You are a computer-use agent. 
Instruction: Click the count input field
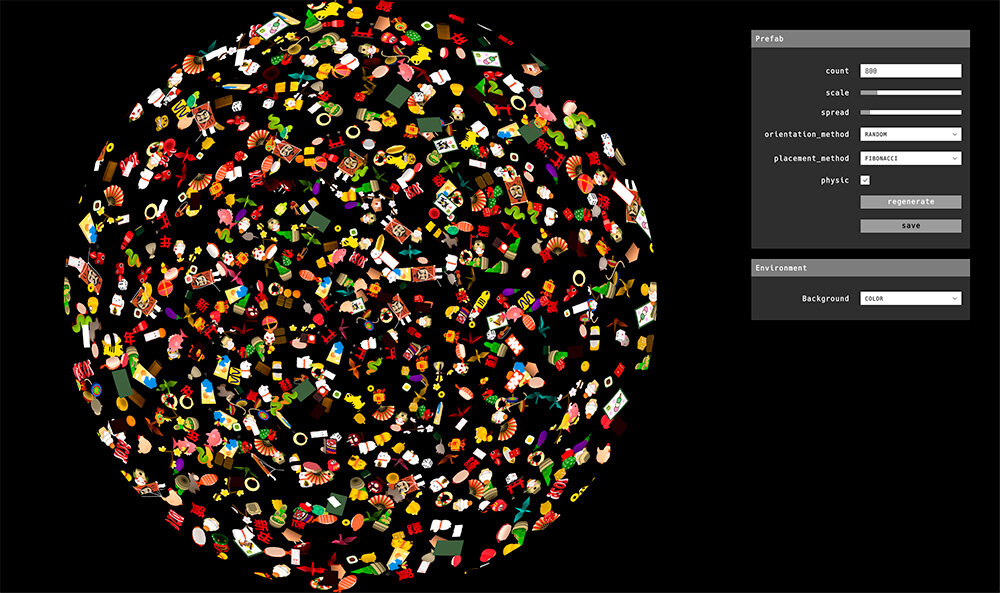click(x=910, y=71)
